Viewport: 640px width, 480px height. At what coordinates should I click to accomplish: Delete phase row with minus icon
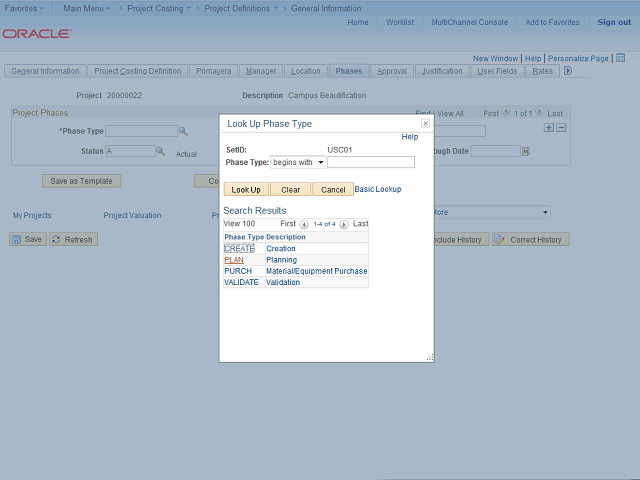(x=561, y=128)
